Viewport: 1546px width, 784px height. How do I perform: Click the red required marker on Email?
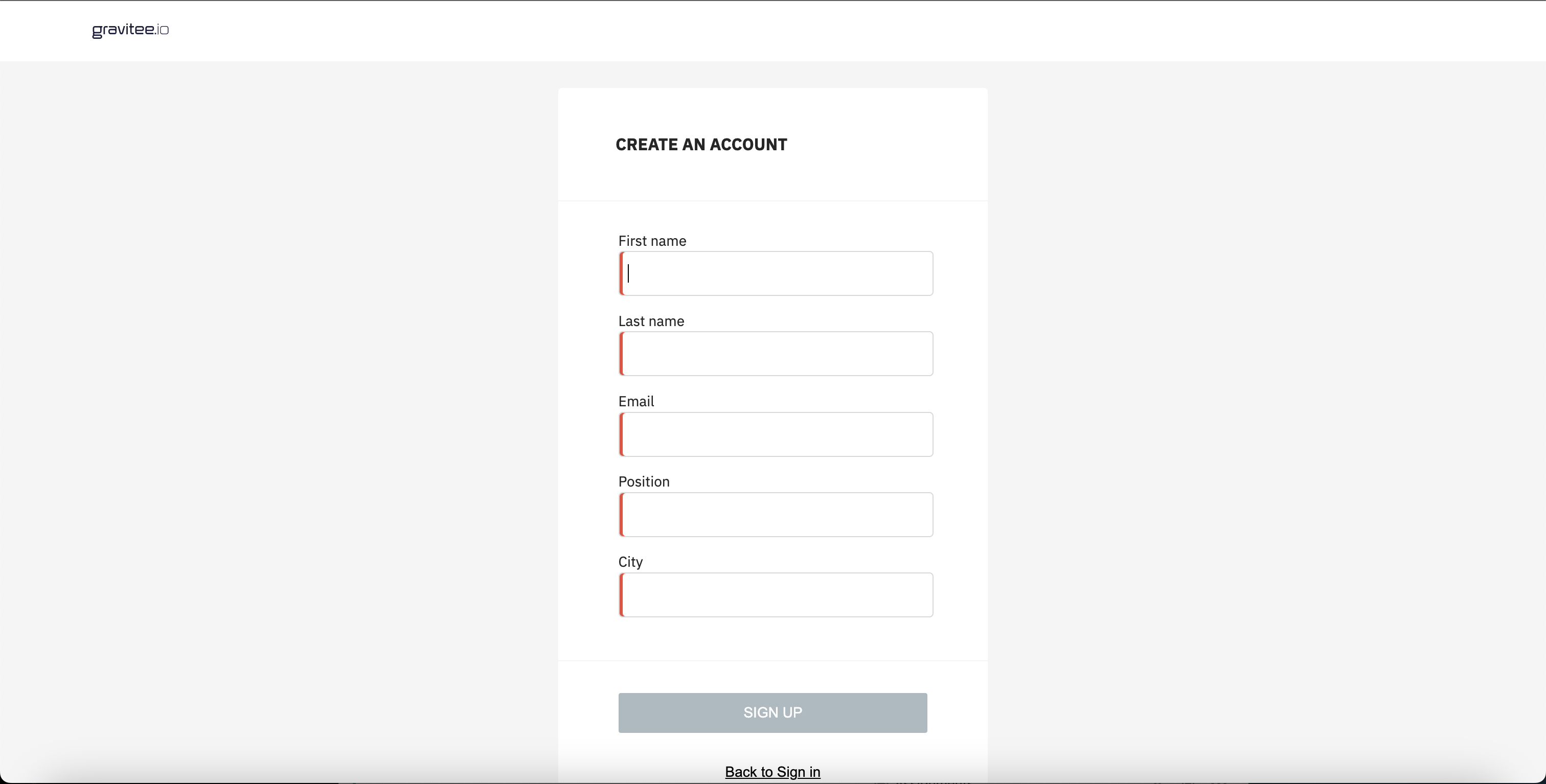(622, 434)
